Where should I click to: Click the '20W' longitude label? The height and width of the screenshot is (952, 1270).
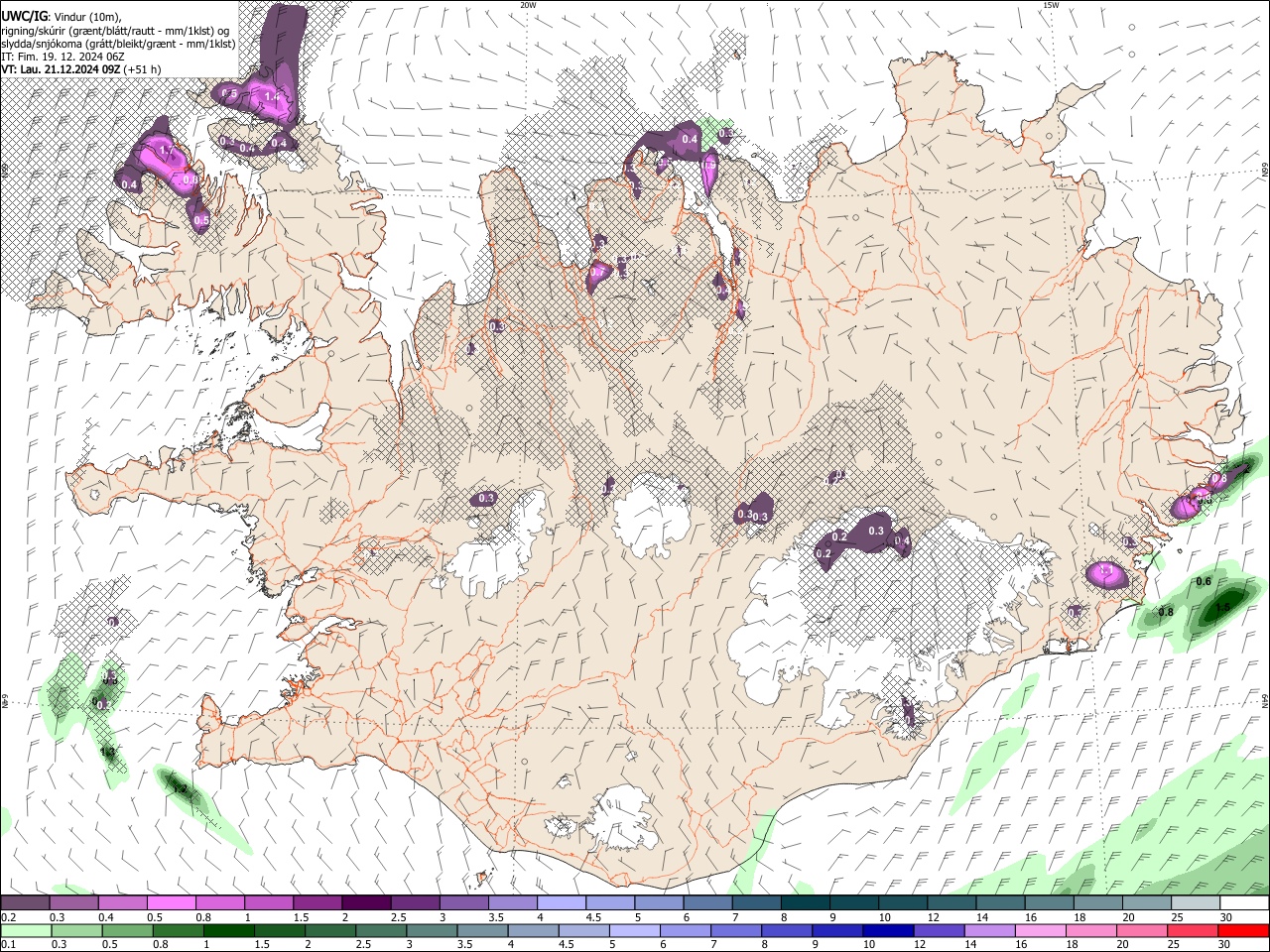click(x=528, y=5)
